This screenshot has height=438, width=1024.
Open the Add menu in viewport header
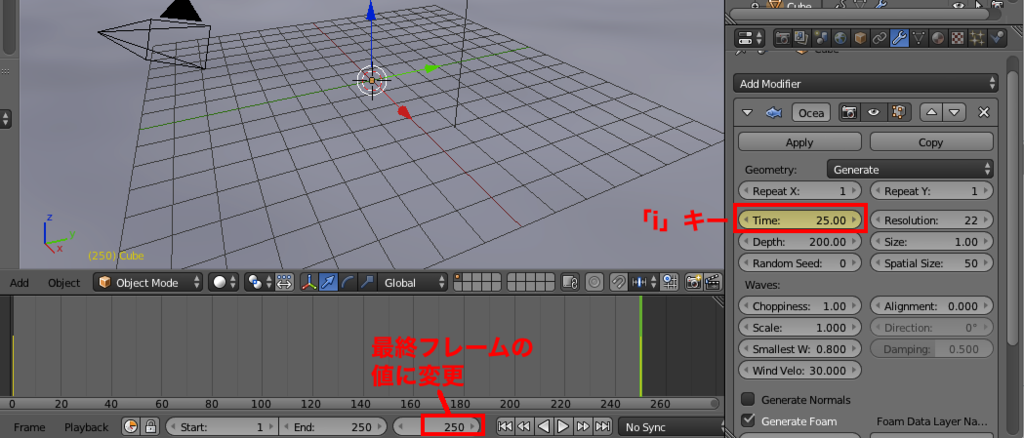click(x=20, y=283)
